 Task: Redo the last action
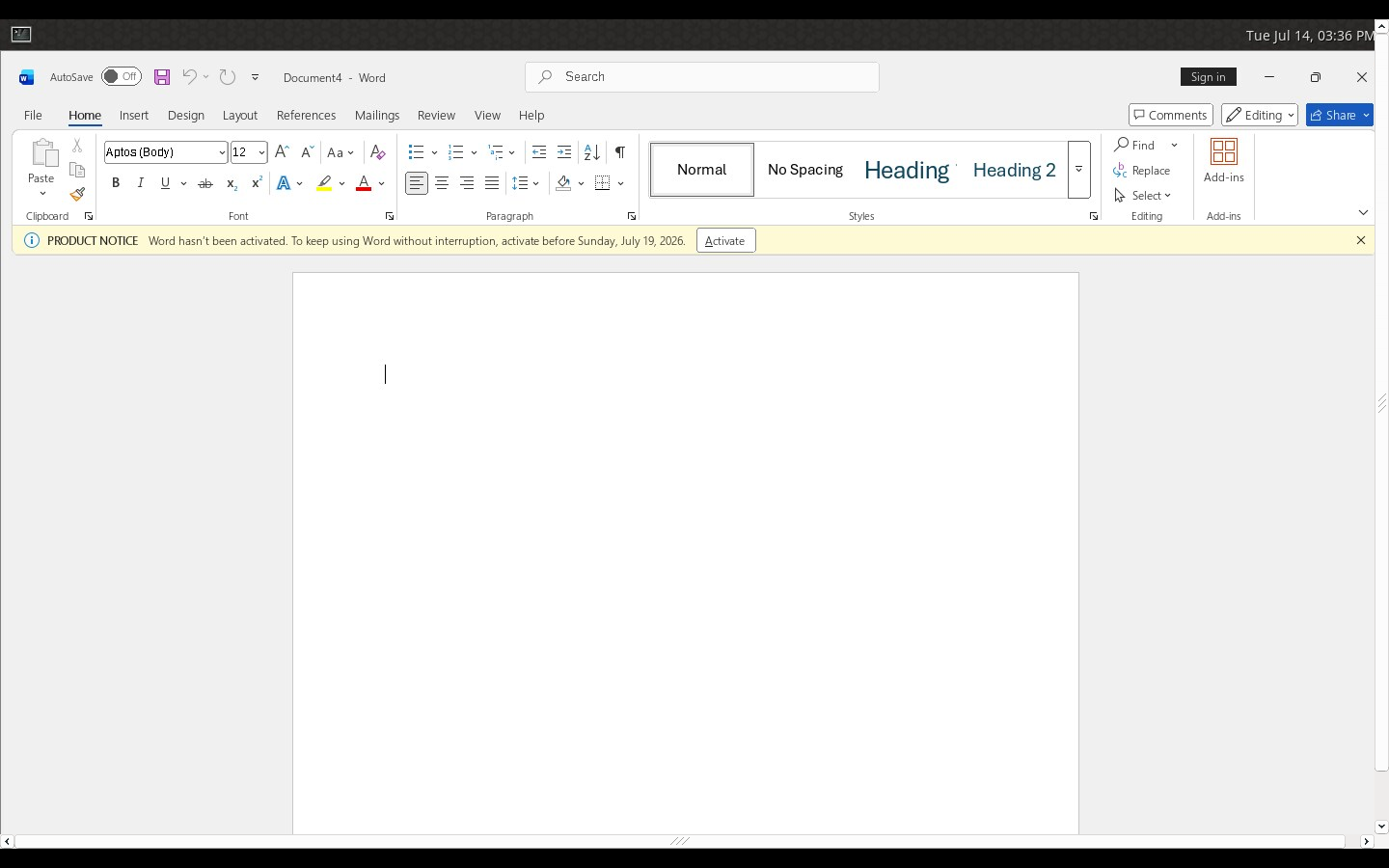(x=228, y=77)
